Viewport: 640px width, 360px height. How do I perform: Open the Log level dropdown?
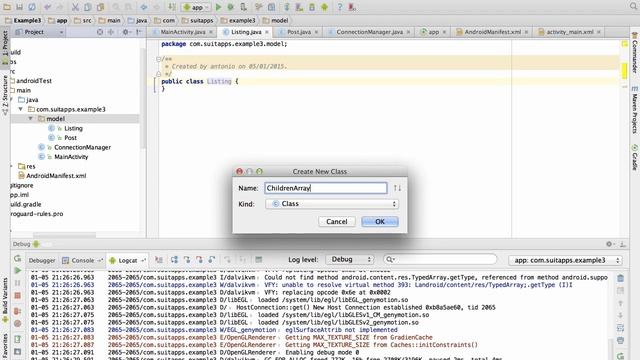click(350, 260)
